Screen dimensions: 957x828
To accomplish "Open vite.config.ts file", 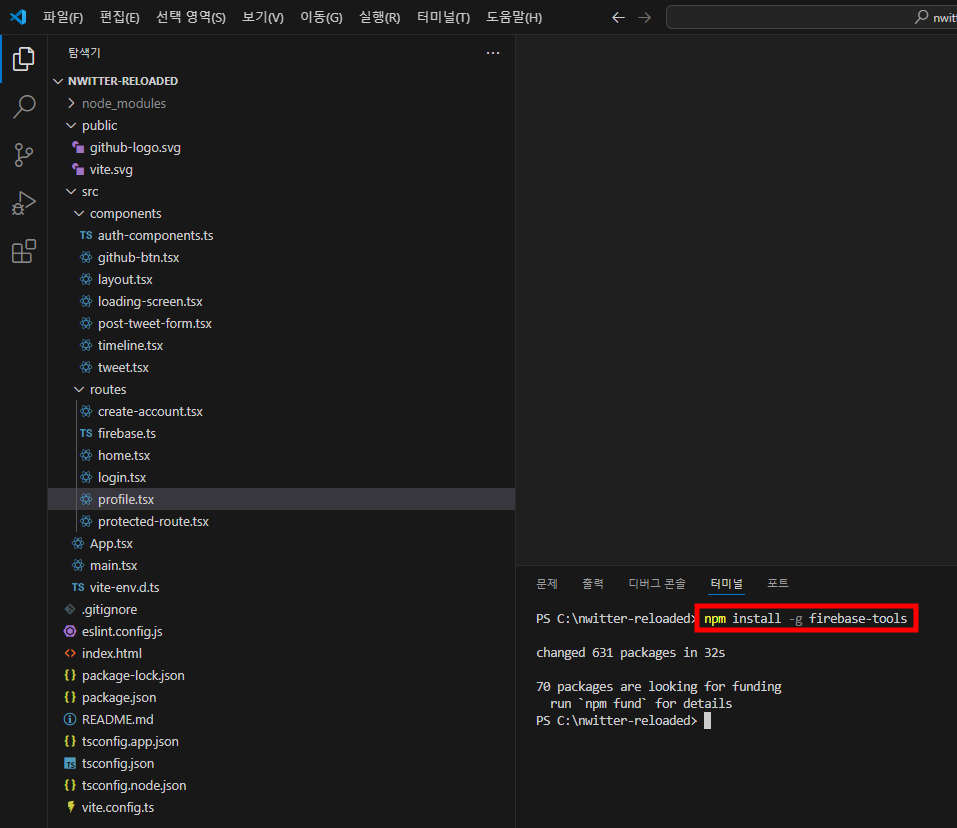I will pos(281,807).
